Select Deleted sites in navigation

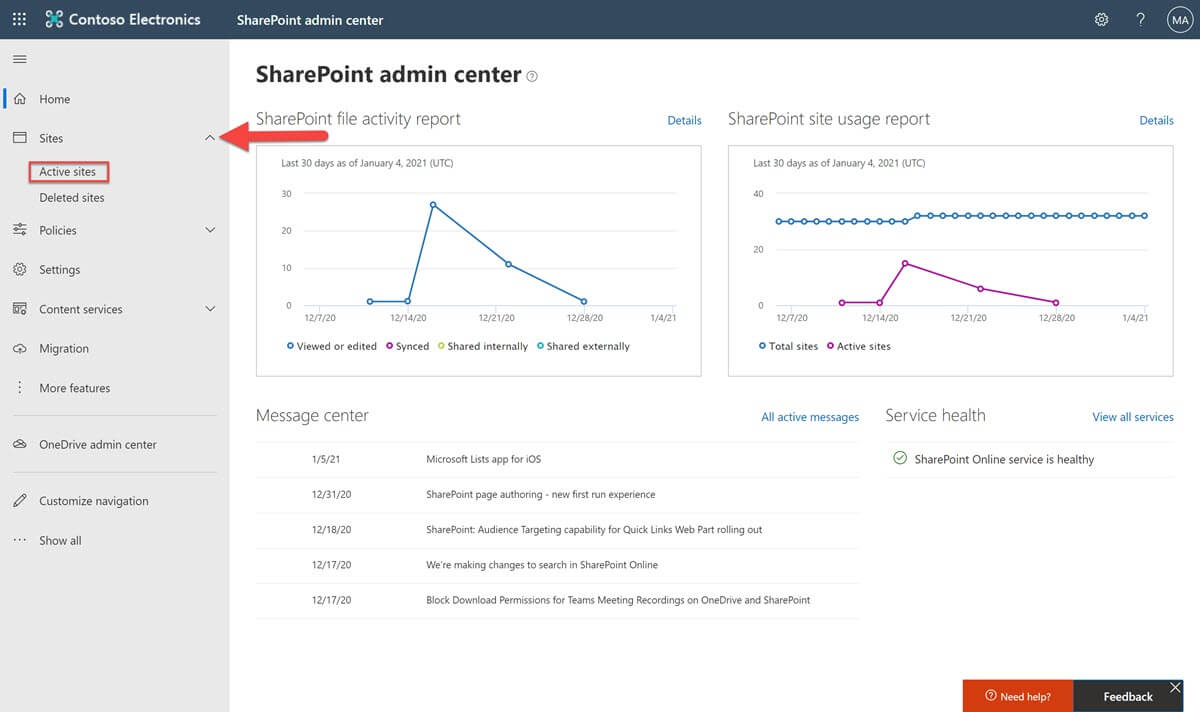(x=72, y=198)
